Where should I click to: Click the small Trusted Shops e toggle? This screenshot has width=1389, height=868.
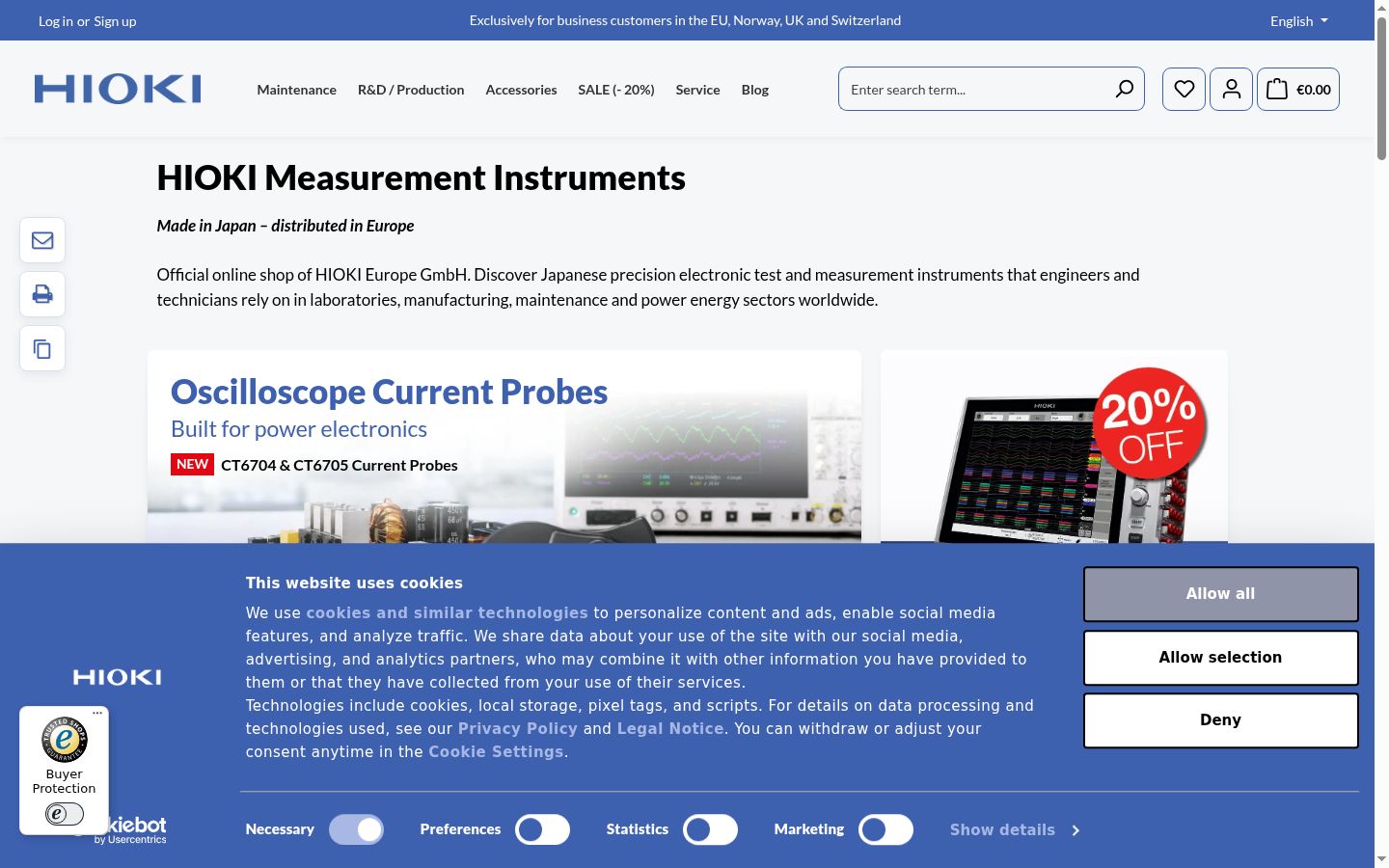click(x=65, y=814)
